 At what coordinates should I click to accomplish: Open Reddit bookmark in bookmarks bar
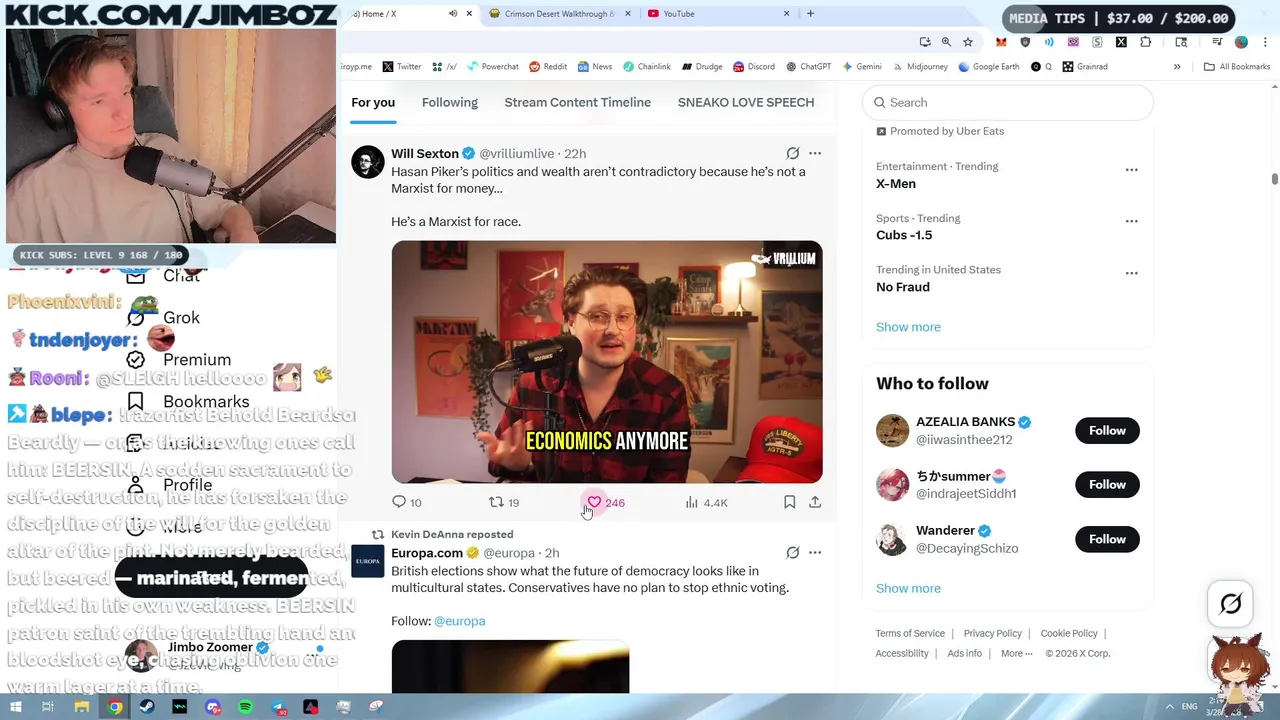548,67
